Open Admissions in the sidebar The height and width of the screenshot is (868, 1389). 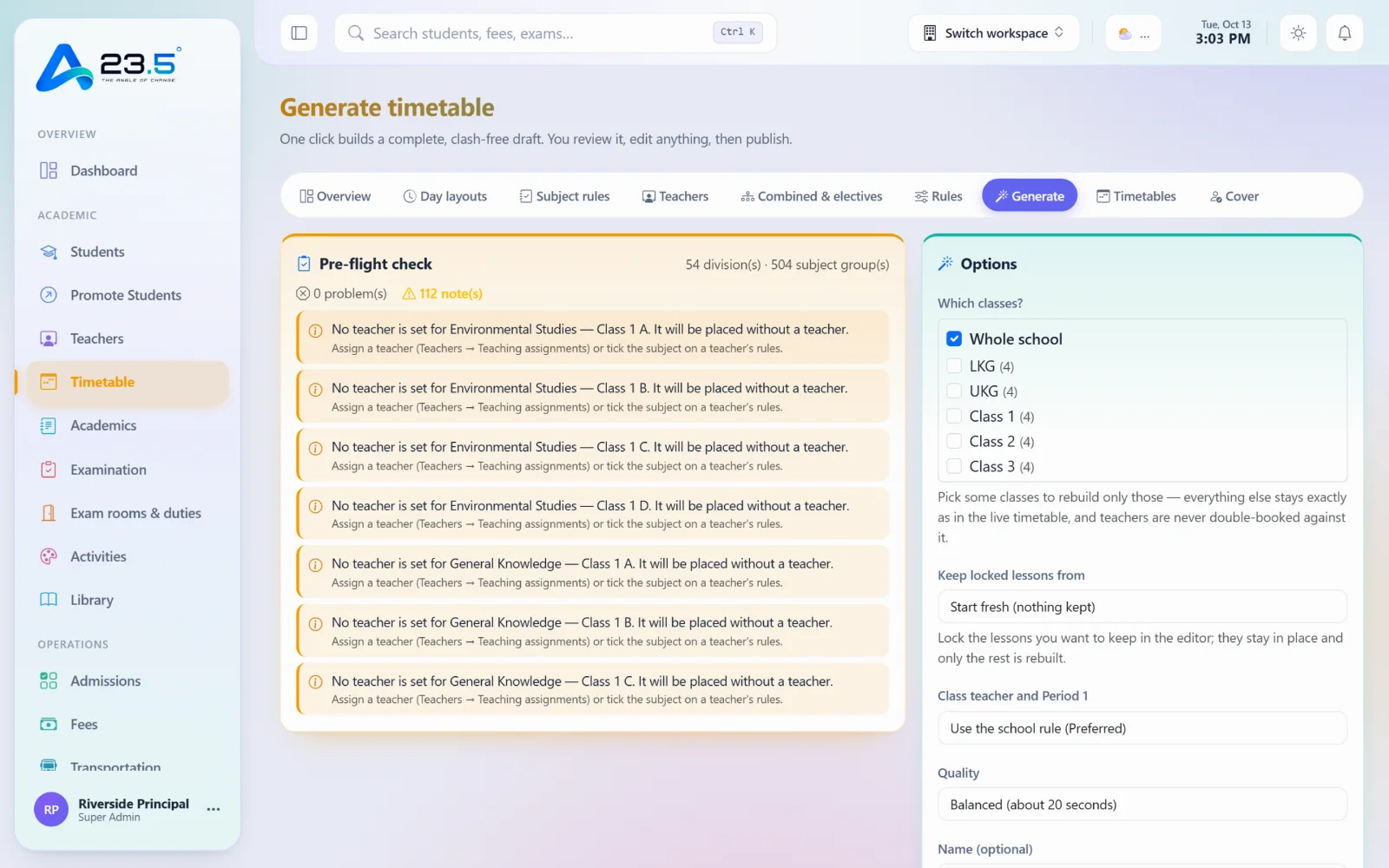coord(127,681)
